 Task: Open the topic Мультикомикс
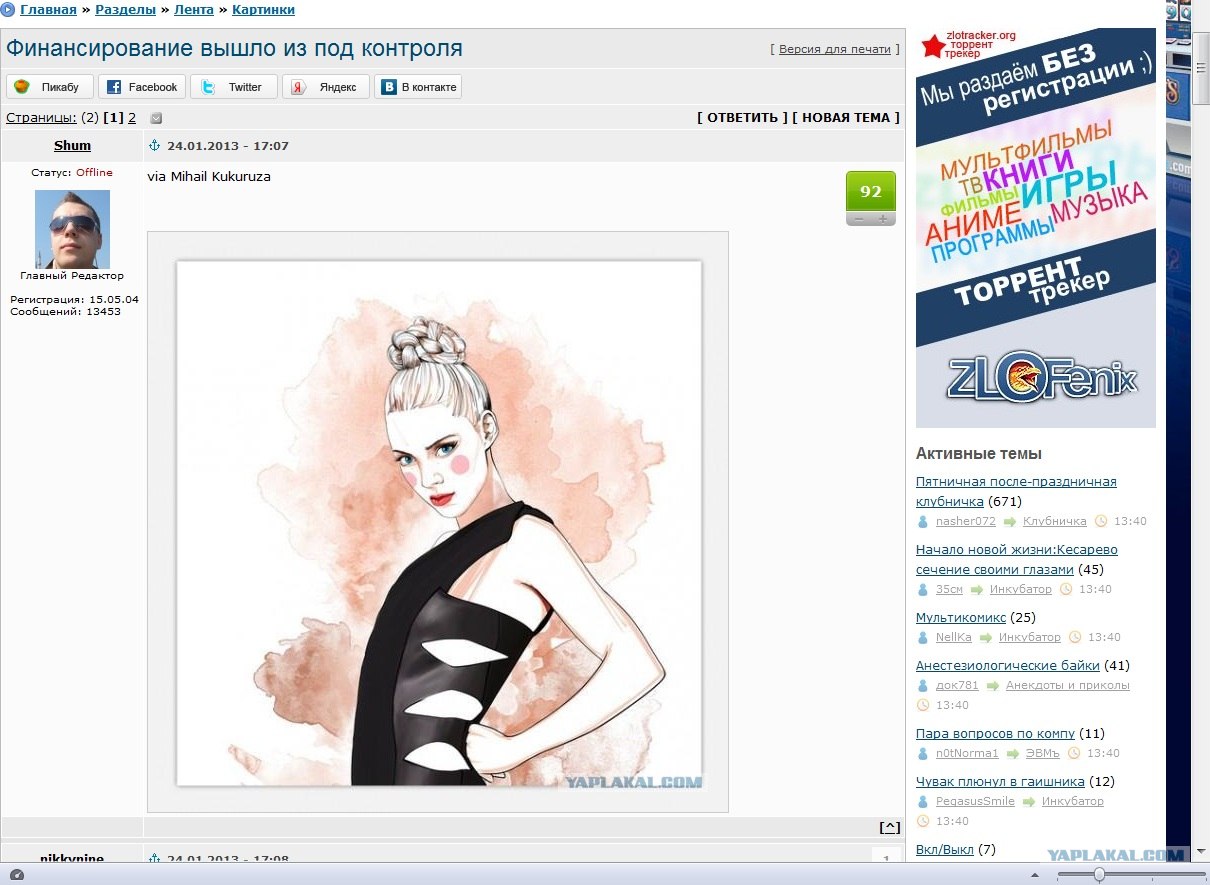[961, 617]
